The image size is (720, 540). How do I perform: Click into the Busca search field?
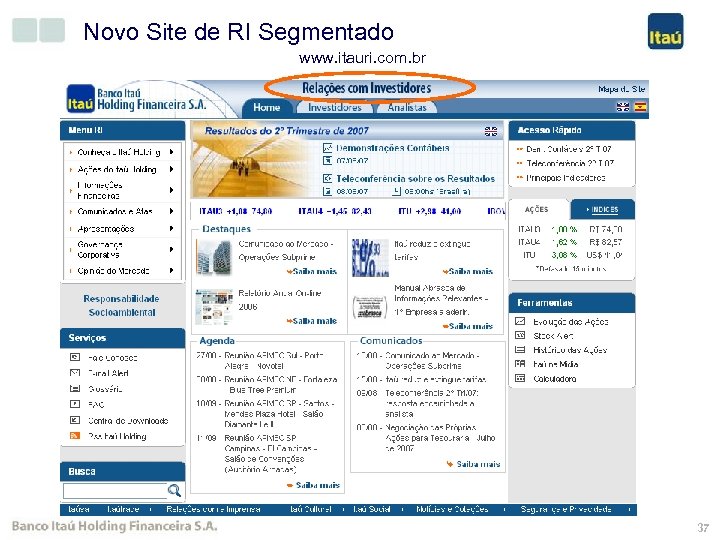pyautogui.click(x=115, y=491)
